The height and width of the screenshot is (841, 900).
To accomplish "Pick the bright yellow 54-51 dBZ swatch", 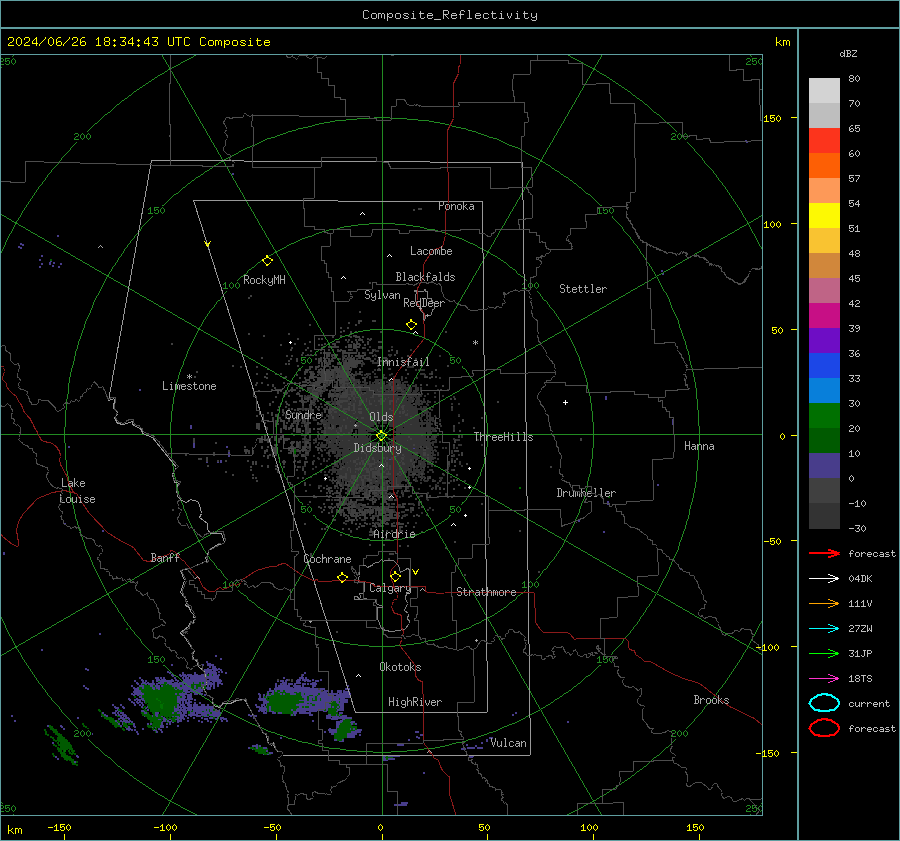I will pyautogui.click(x=824, y=216).
